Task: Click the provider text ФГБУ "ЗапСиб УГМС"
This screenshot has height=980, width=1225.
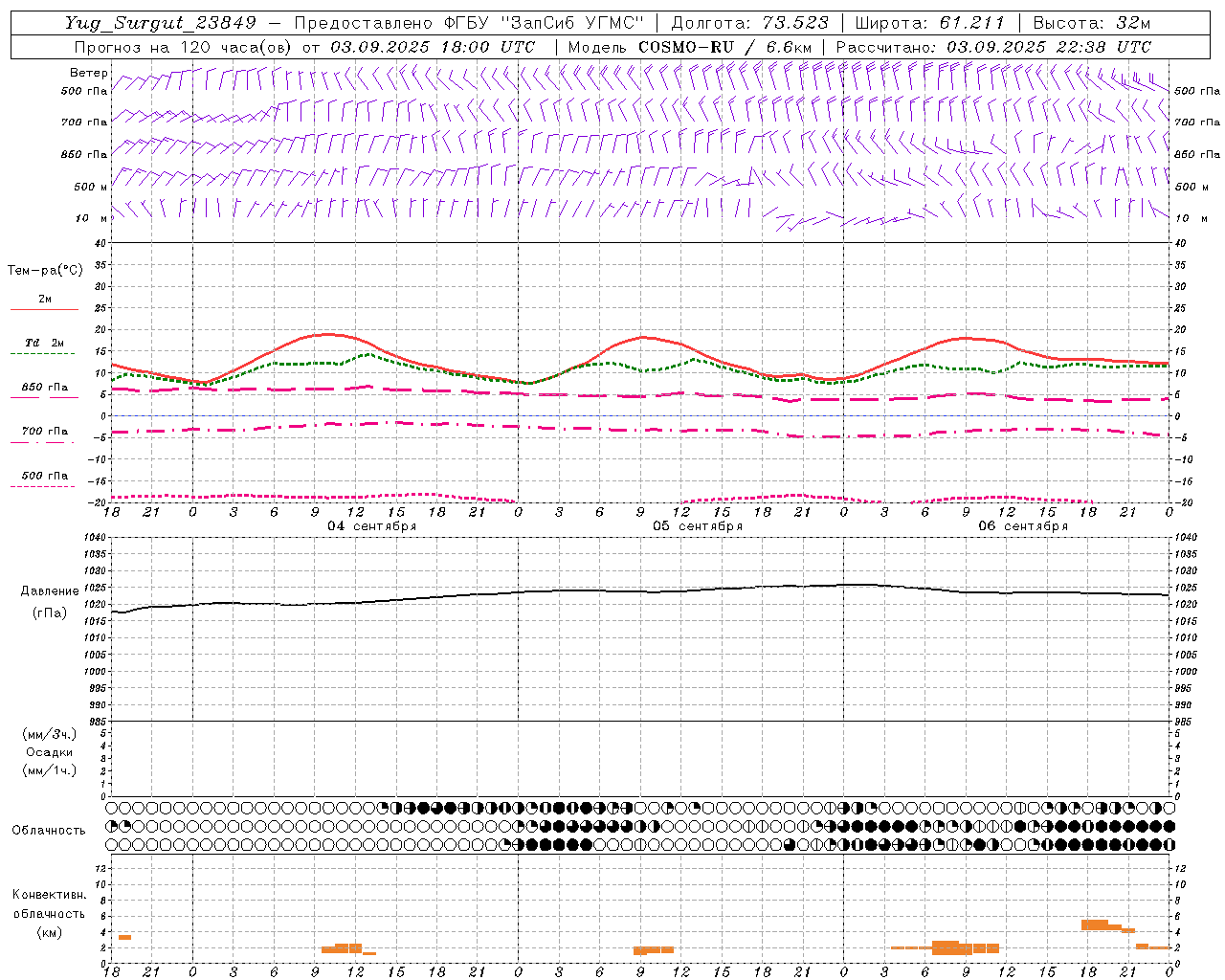Action: tap(545, 23)
